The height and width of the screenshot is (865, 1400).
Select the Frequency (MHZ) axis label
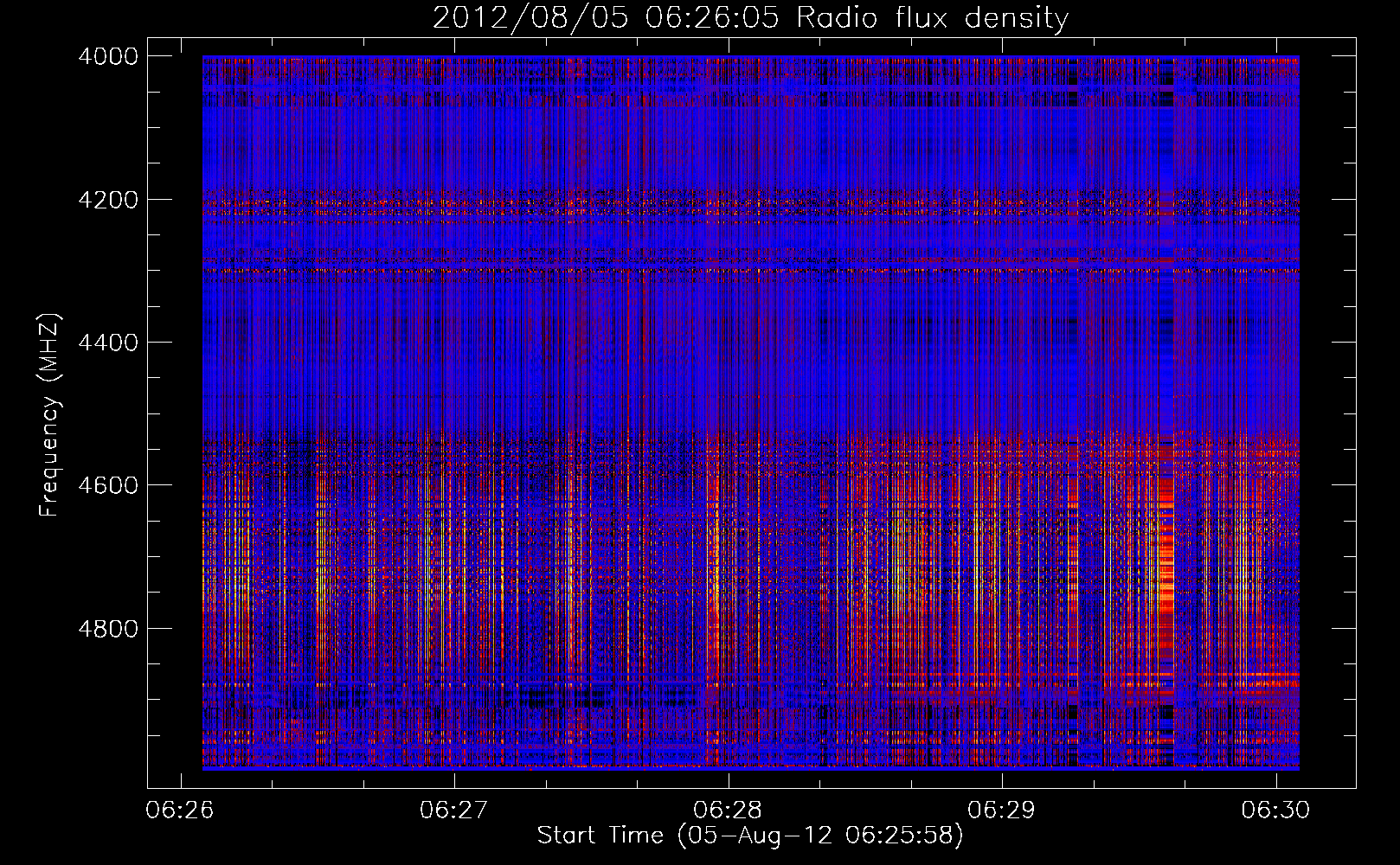(50, 415)
